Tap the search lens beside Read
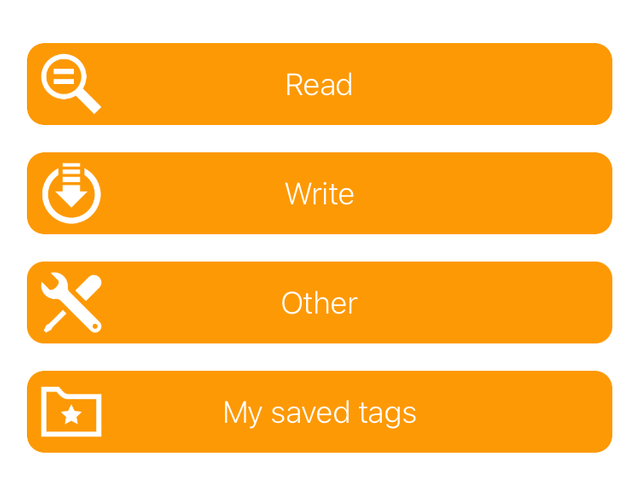Viewport: 640px width, 480px height. 70,84
